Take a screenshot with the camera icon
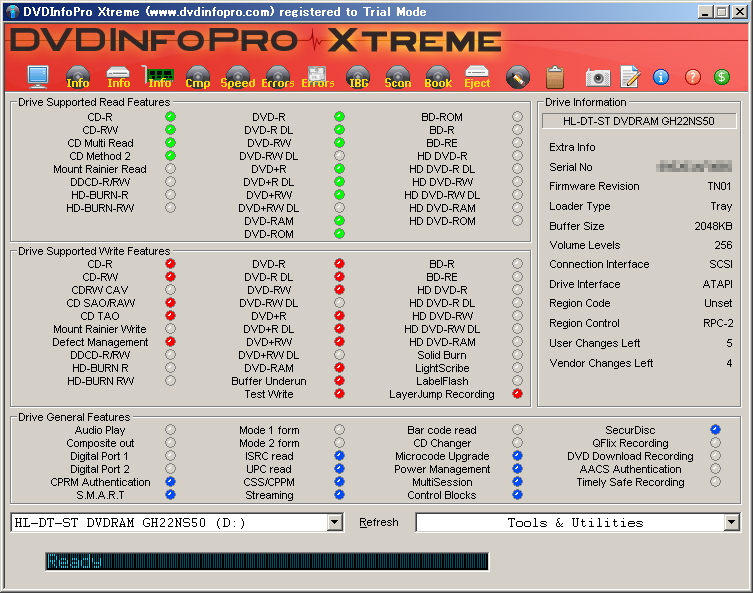The width and height of the screenshot is (753, 593). click(x=598, y=77)
